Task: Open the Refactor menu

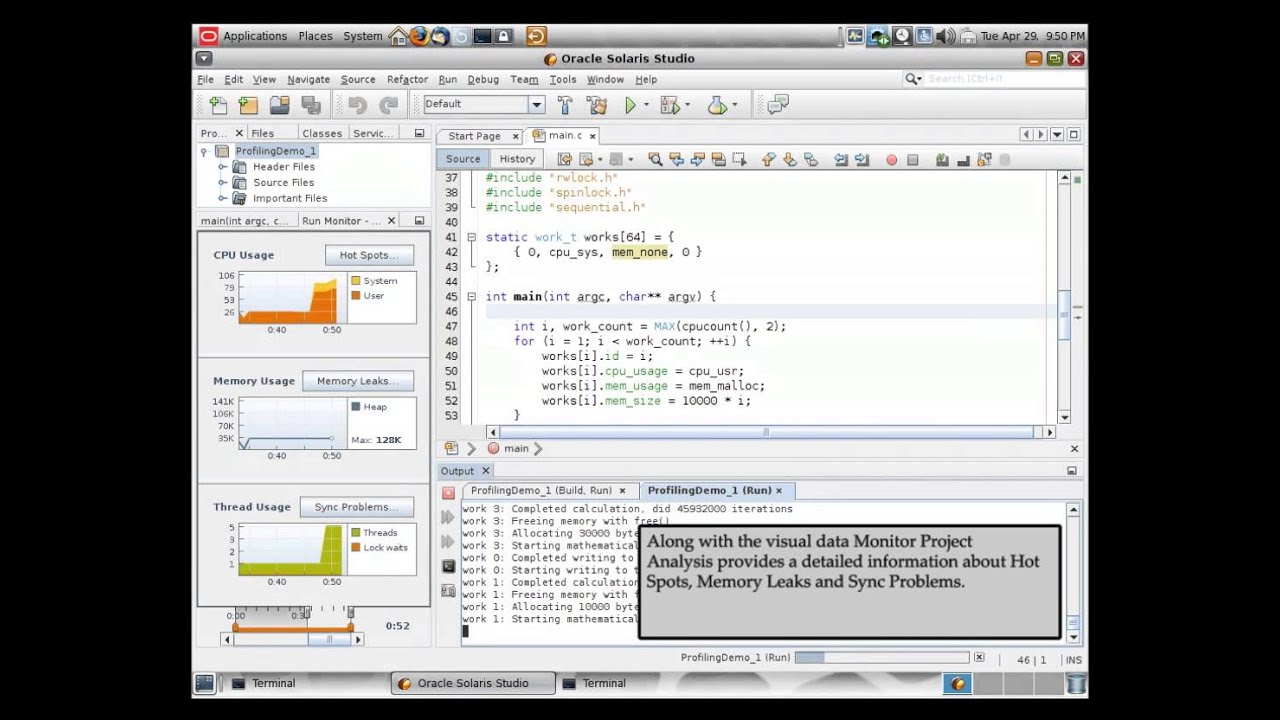Action: coord(407,80)
